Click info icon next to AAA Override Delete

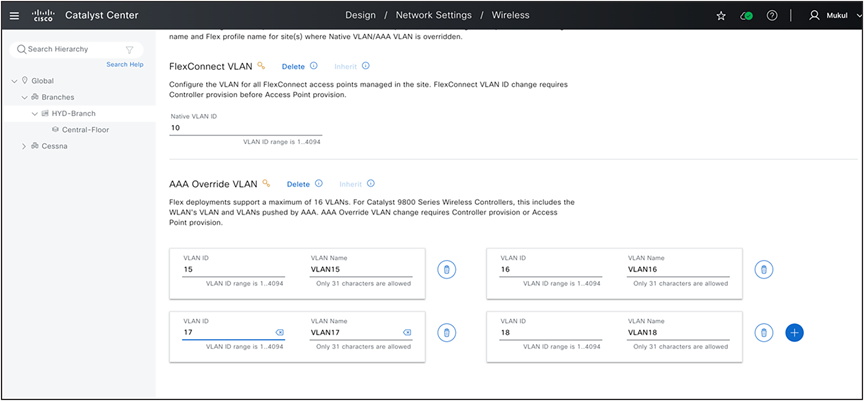pyautogui.click(x=318, y=183)
